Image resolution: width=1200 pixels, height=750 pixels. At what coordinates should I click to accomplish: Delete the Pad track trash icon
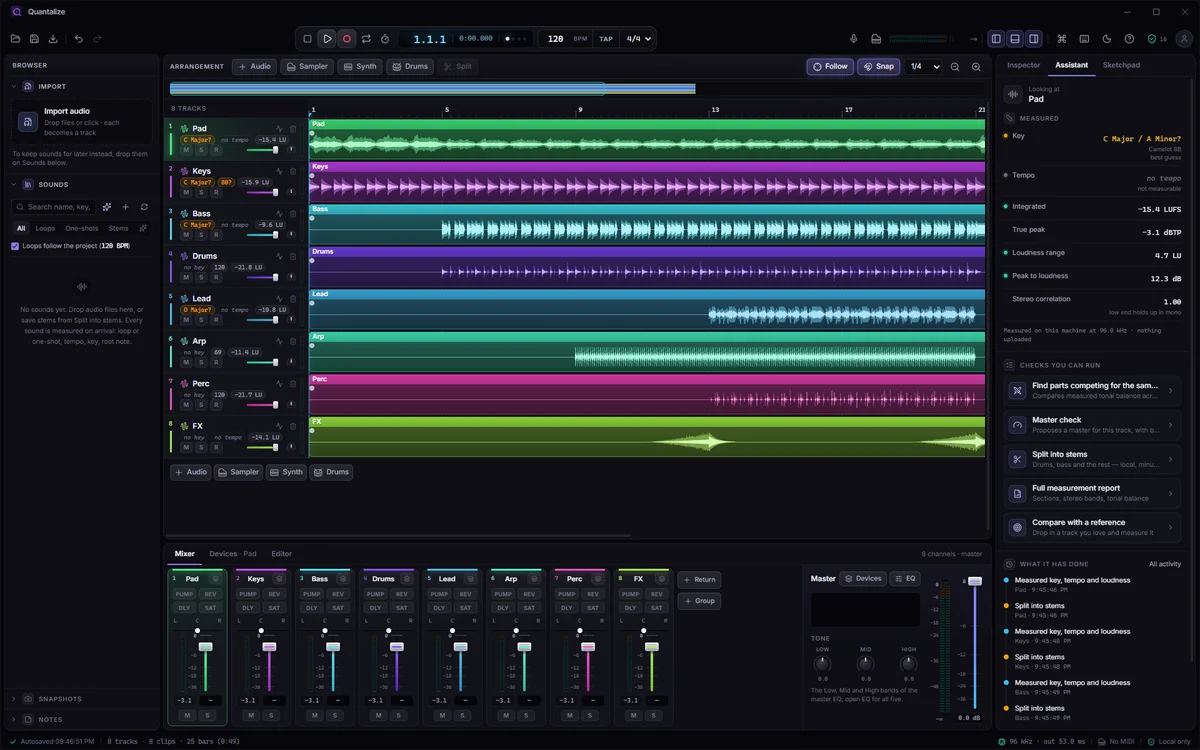[293, 129]
